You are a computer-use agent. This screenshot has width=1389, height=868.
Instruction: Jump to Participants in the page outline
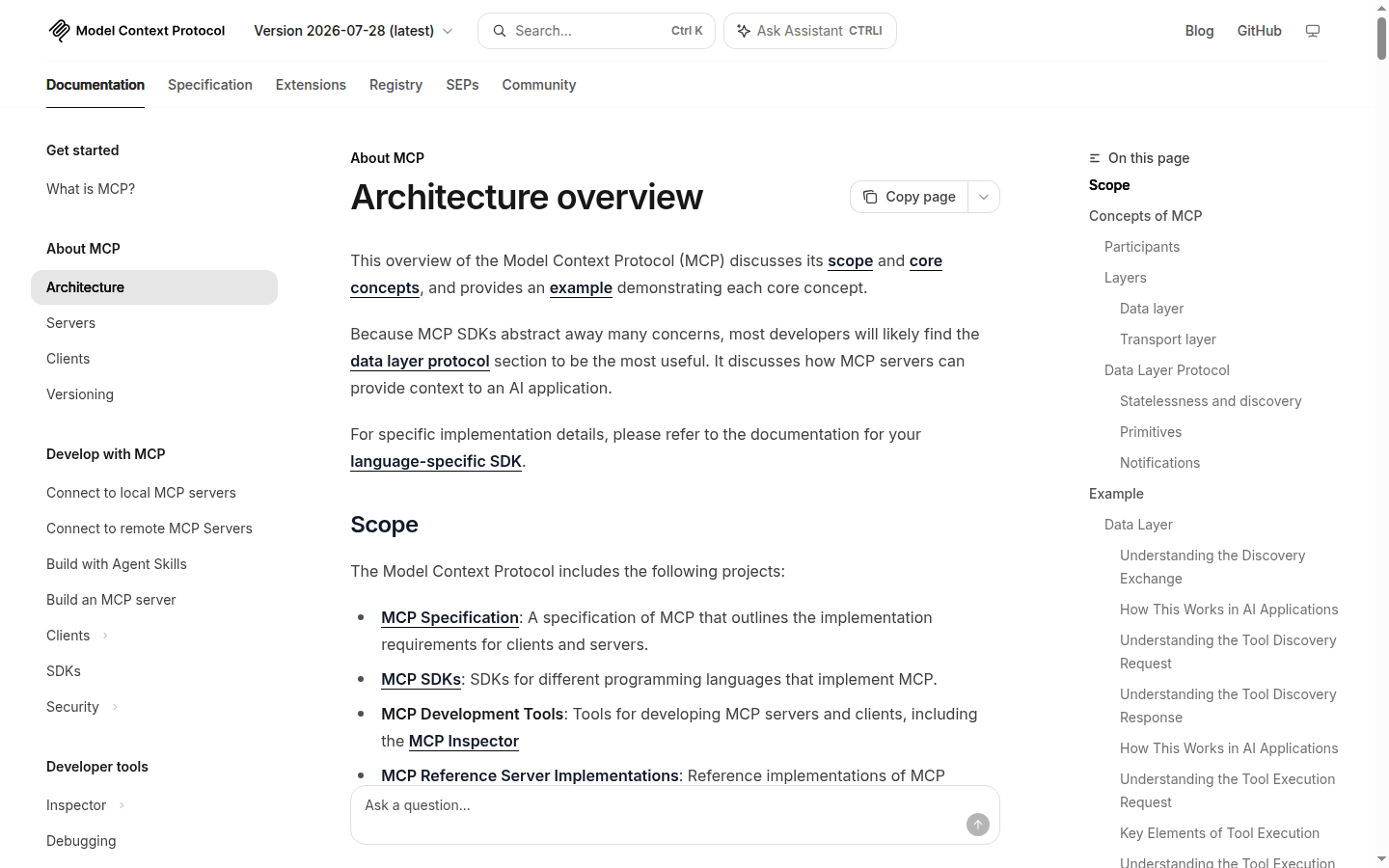(1142, 247)
